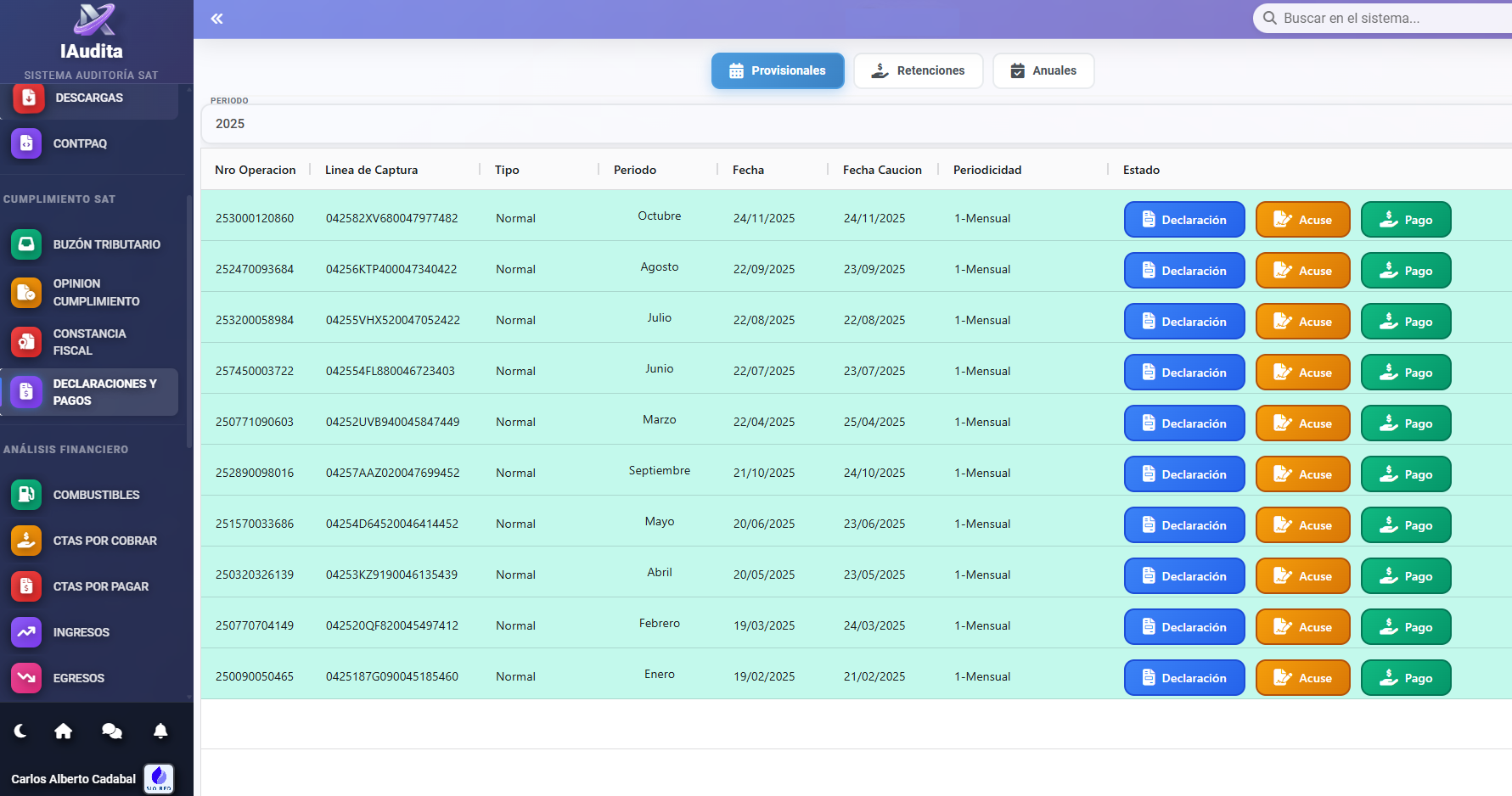Open chat messages icon
The width and height of the screenshot is (1512, 796).
pos(112,731)
